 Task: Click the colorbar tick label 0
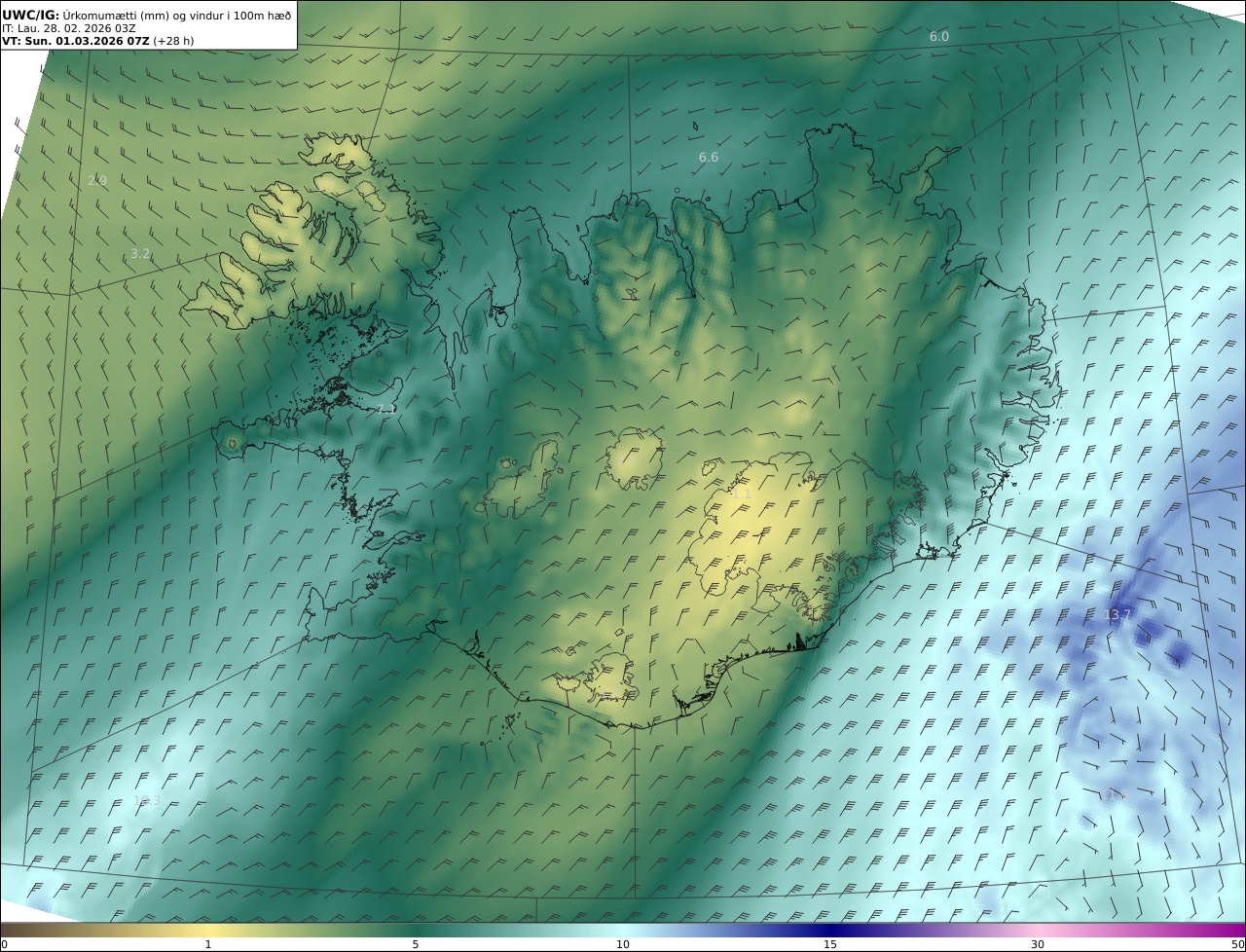point(4,944)
